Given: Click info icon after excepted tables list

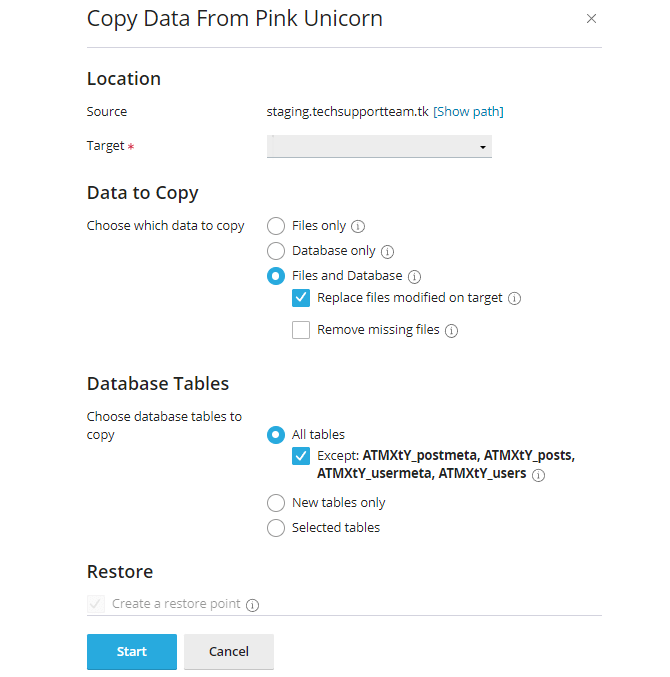Looking at the screenshot, I should pos(539,475).
